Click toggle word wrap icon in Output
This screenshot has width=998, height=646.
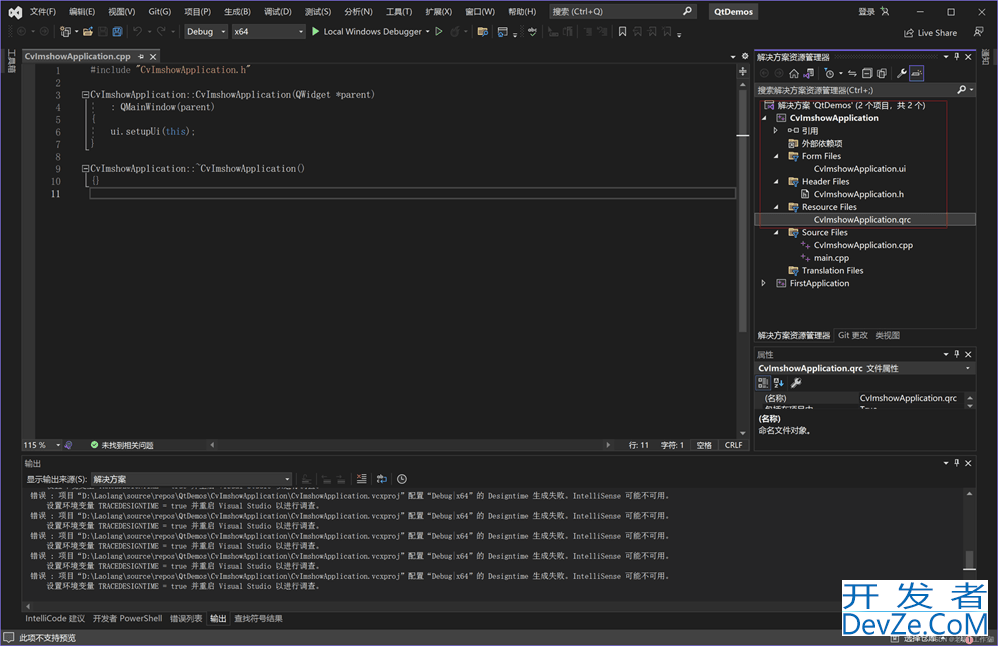[x=382, y=479]
